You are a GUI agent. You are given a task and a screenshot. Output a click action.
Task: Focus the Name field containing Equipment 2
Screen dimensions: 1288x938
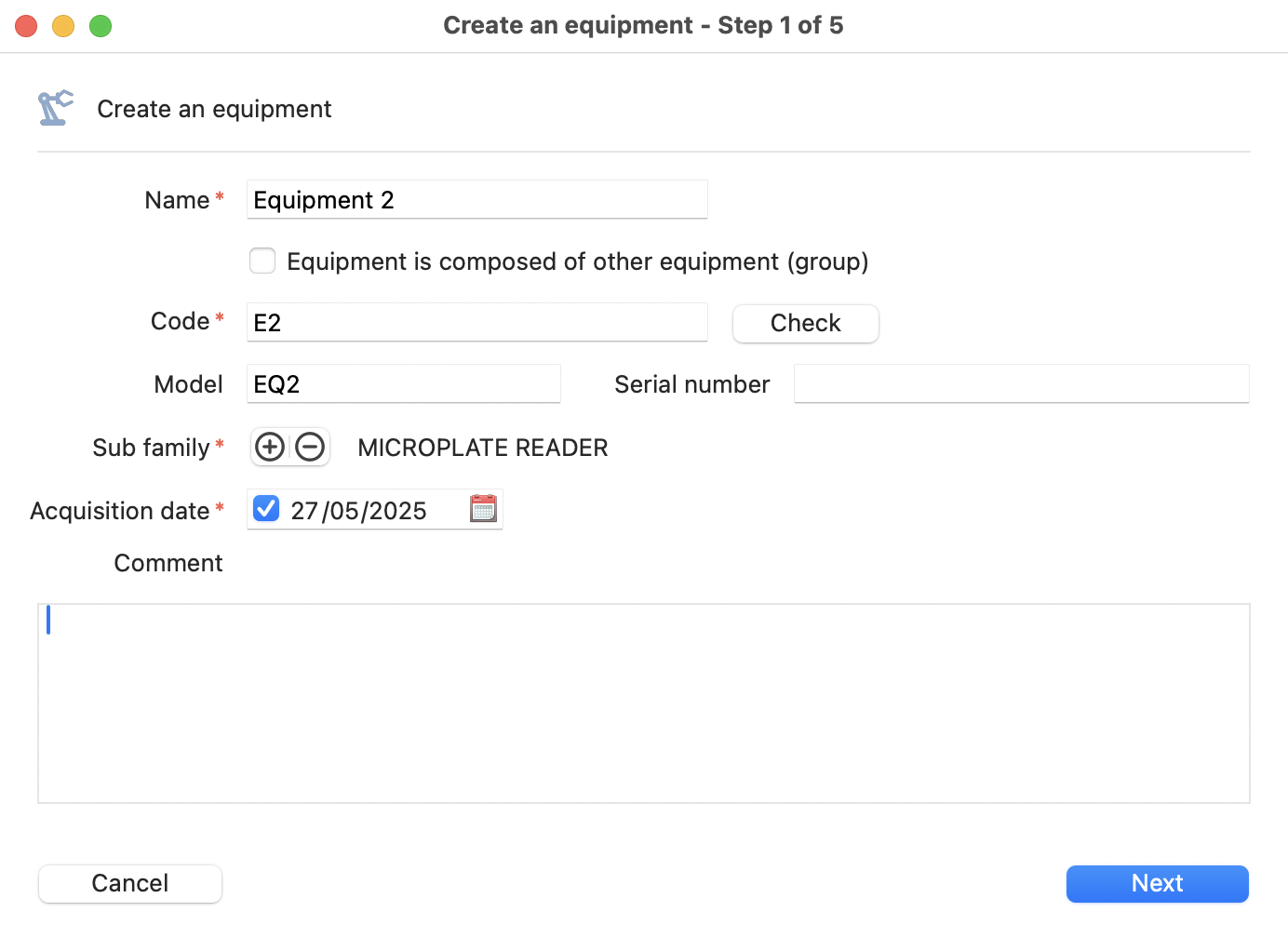pyautogui.click(x=477, y=200)
